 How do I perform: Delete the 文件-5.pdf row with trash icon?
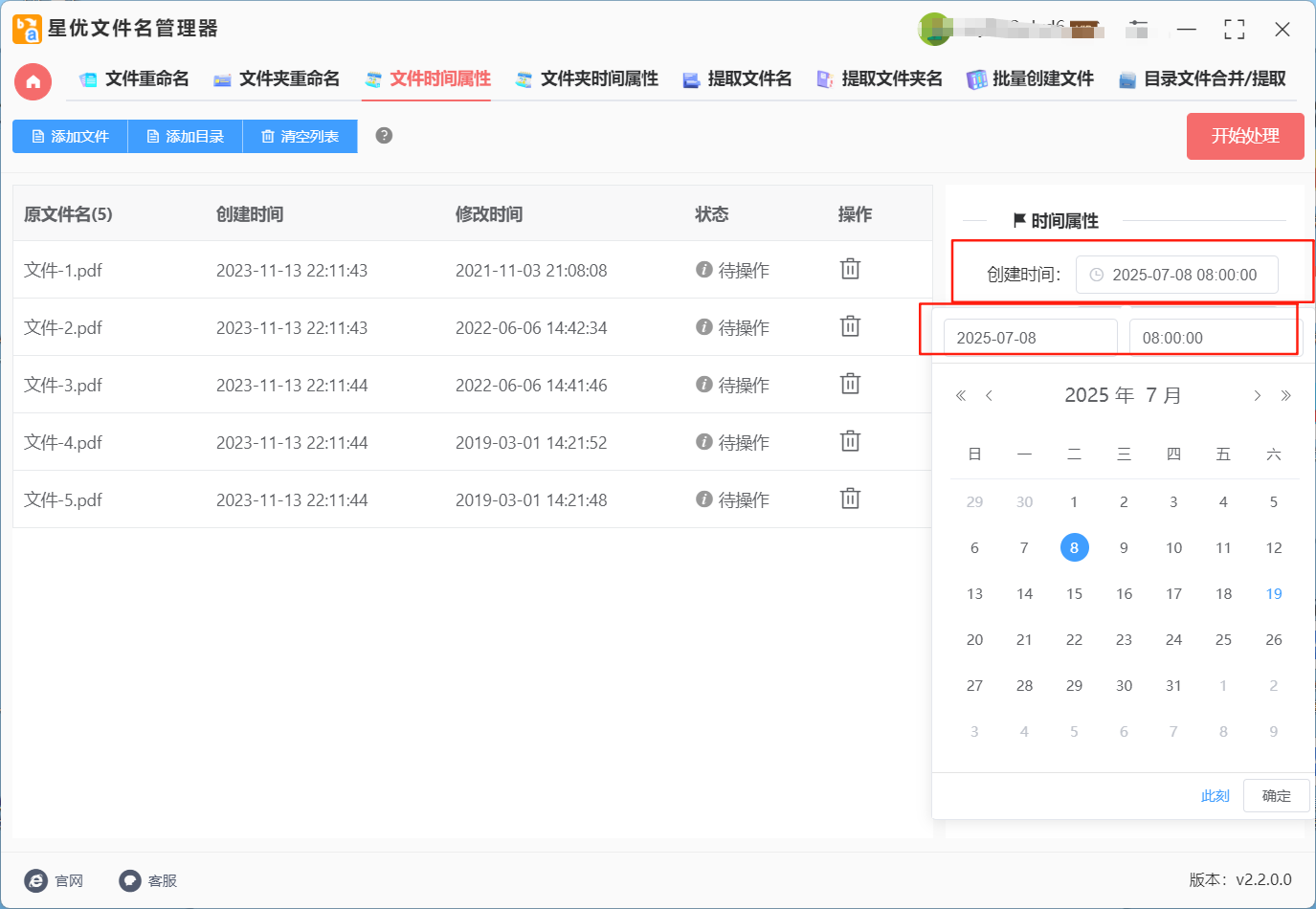click(850, 499)
